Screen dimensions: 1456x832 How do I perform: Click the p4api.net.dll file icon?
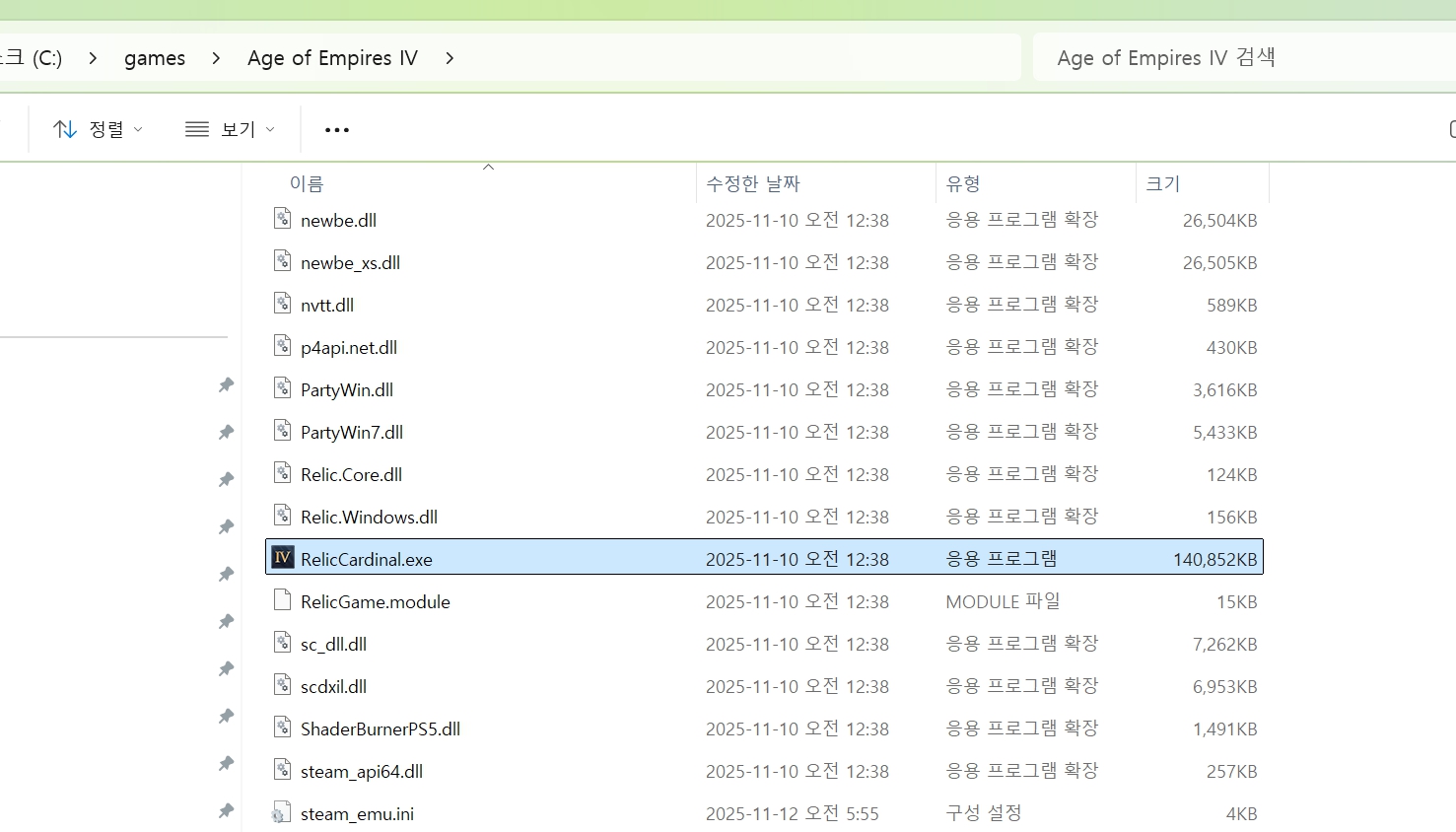[282, 346]
